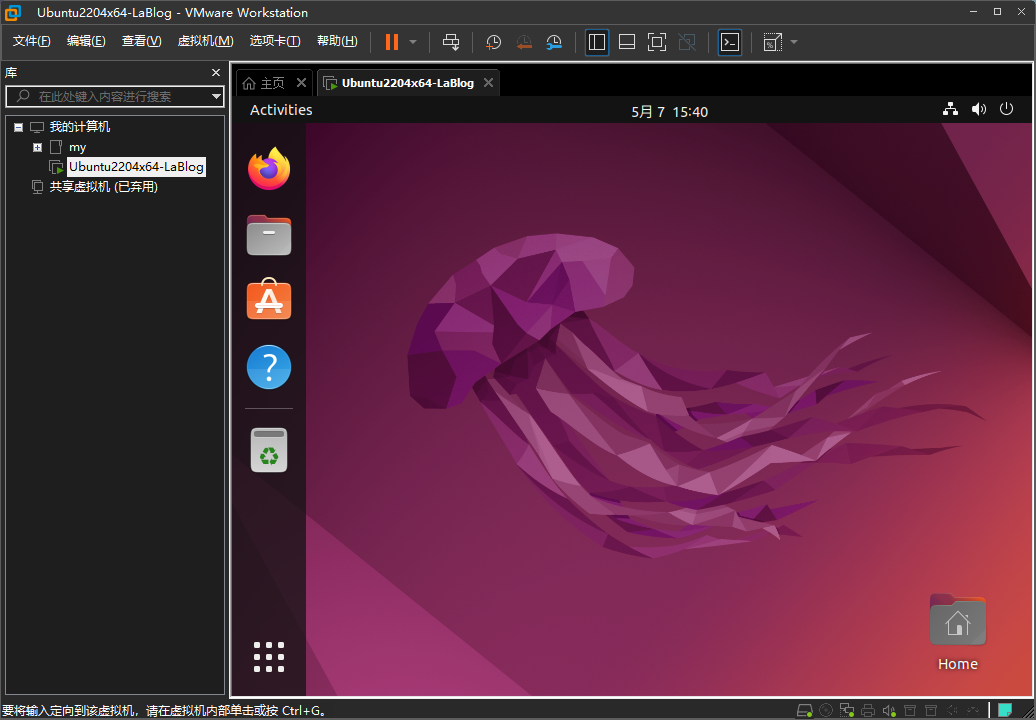Open the Ubuntu power menu icon

[x=1006, y=109]
